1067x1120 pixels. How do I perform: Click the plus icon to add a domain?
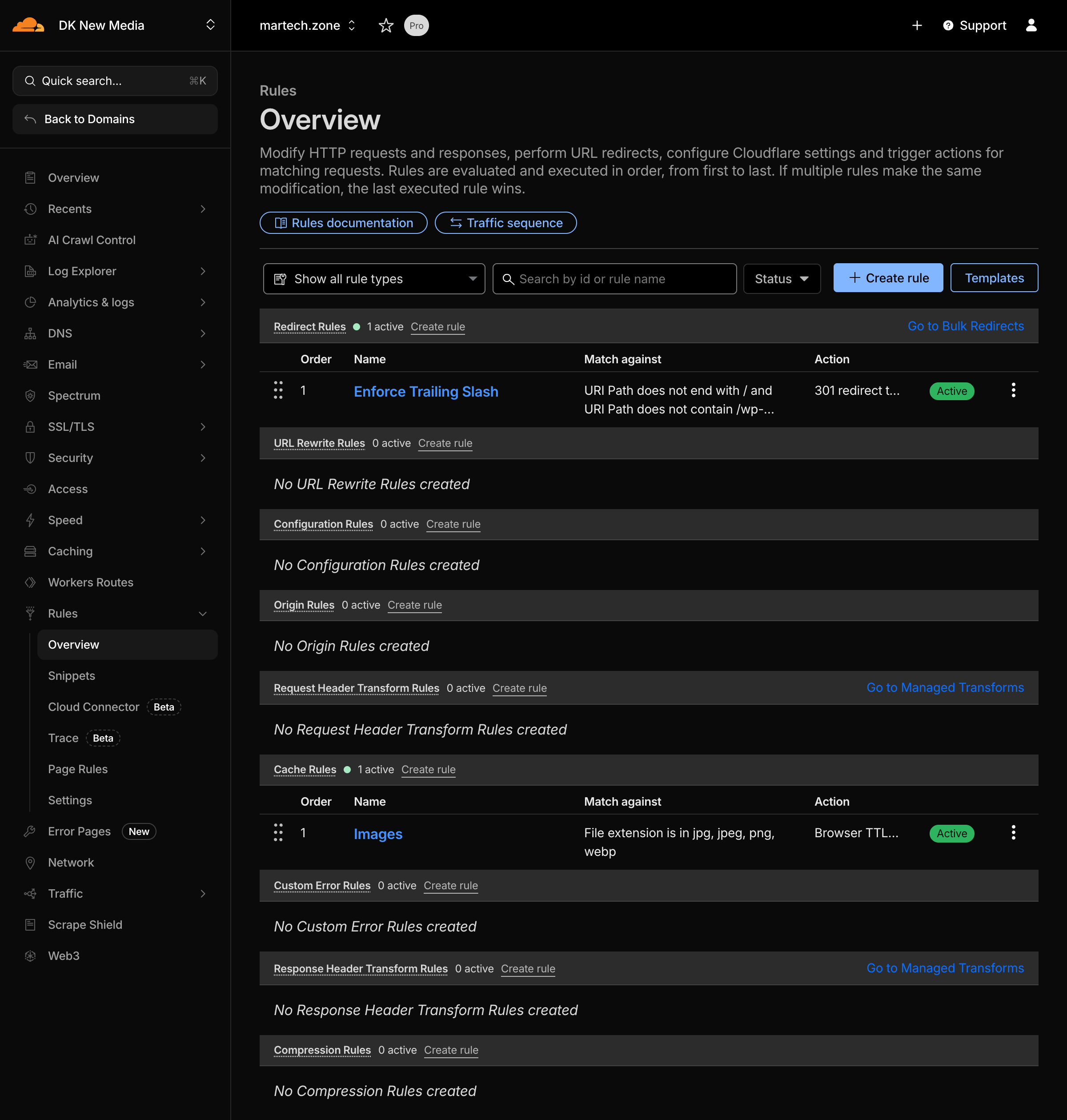point(918,25)
